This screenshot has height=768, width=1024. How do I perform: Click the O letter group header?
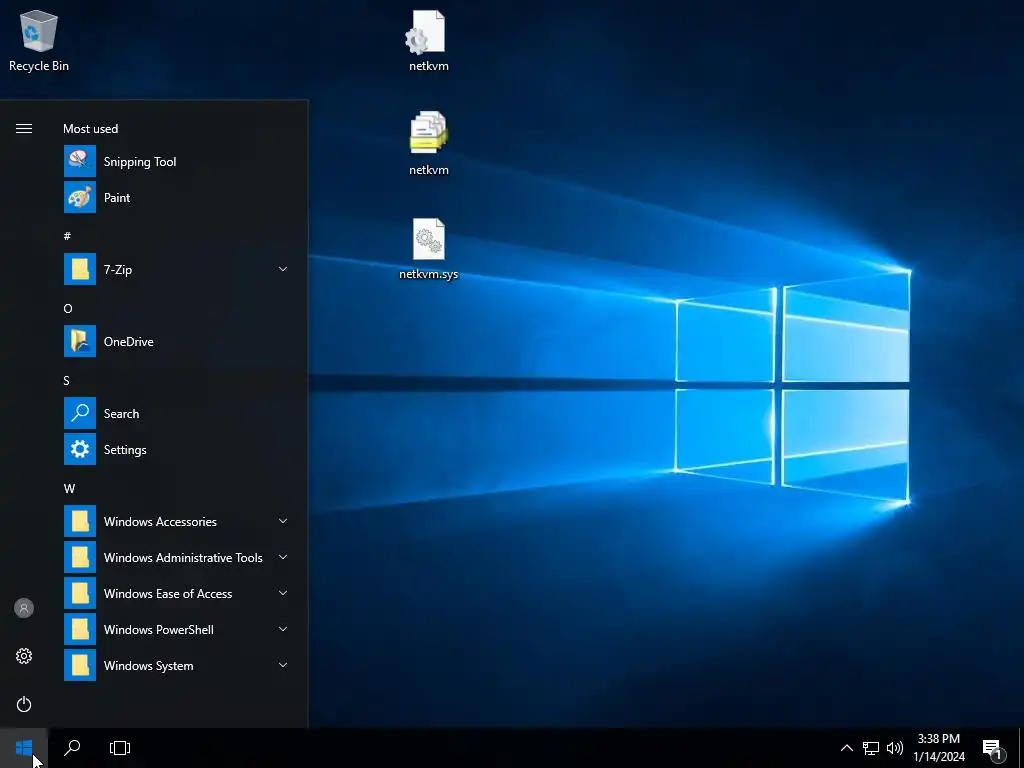click(x=68, y=308)
